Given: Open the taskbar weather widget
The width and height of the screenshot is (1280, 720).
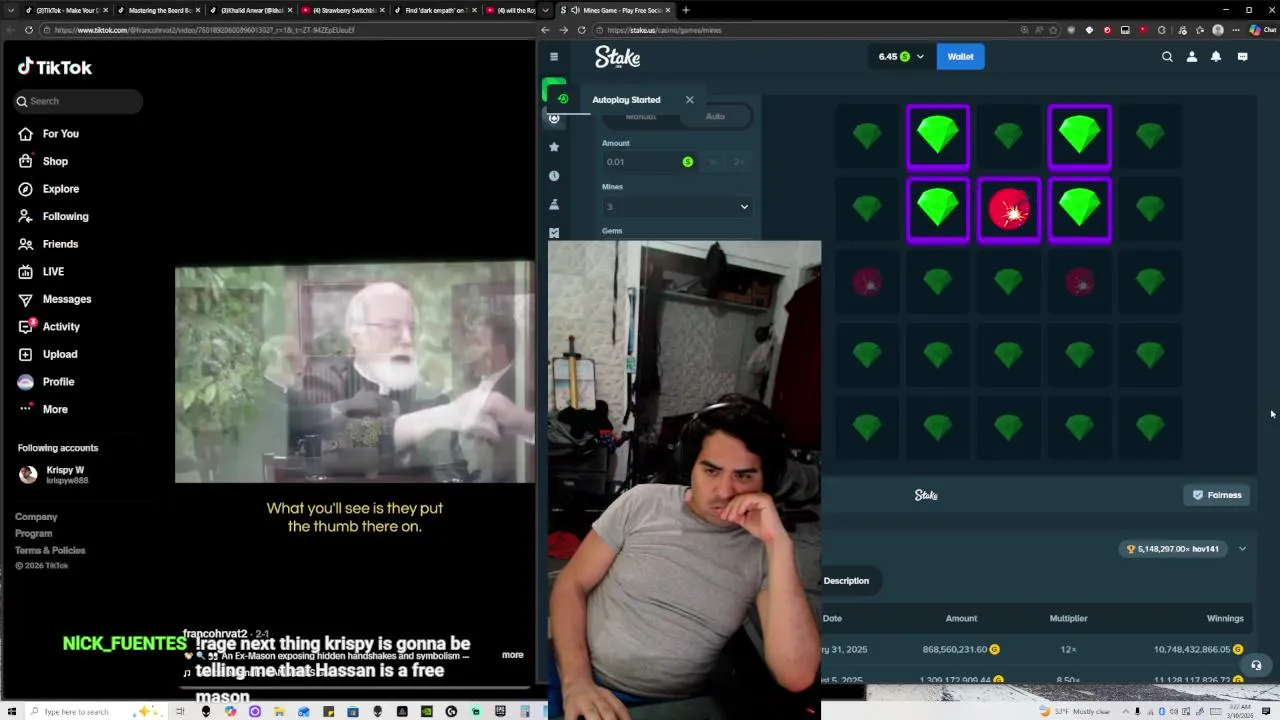Looking at the screenshot, I should pos(1076,711).
